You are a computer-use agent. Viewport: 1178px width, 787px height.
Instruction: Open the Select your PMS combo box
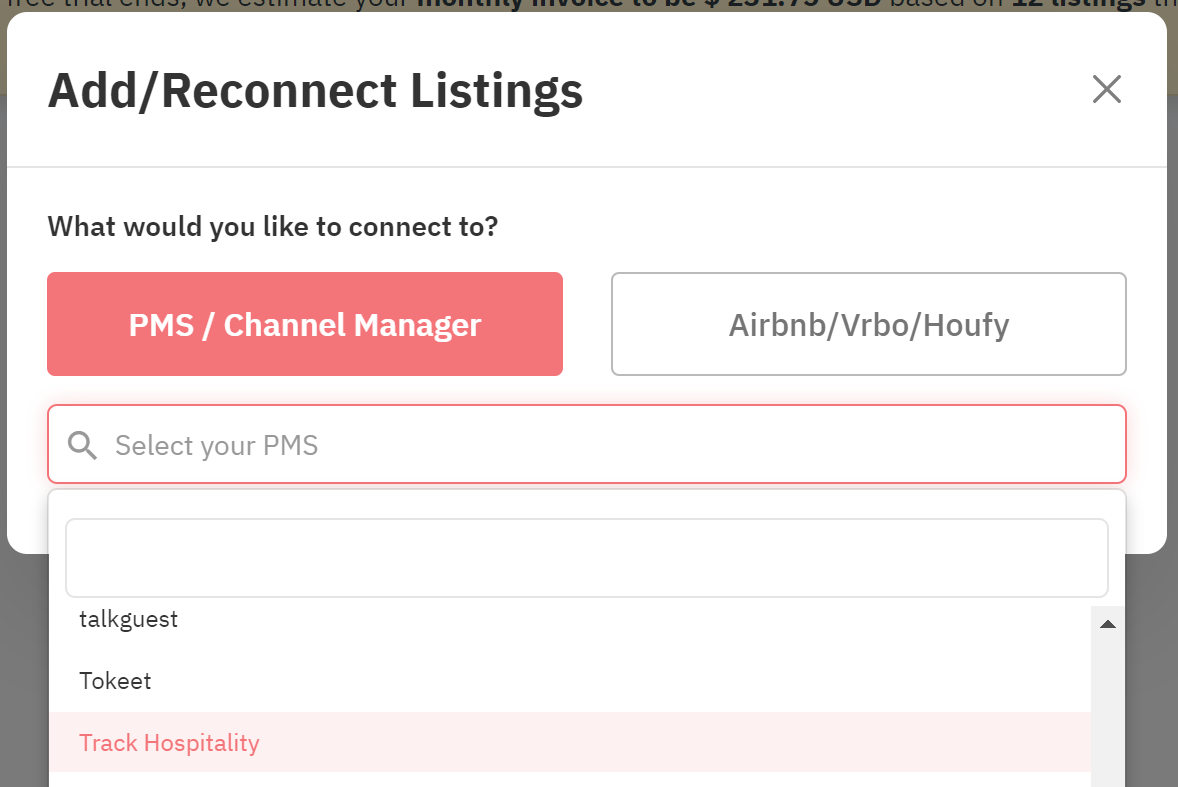coord(587,444)
